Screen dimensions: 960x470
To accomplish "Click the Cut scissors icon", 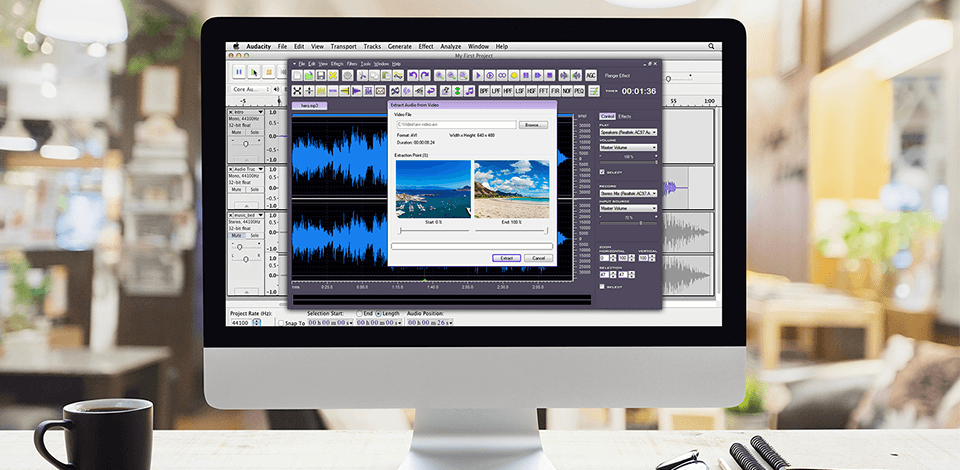I will [x=362, y=75].
